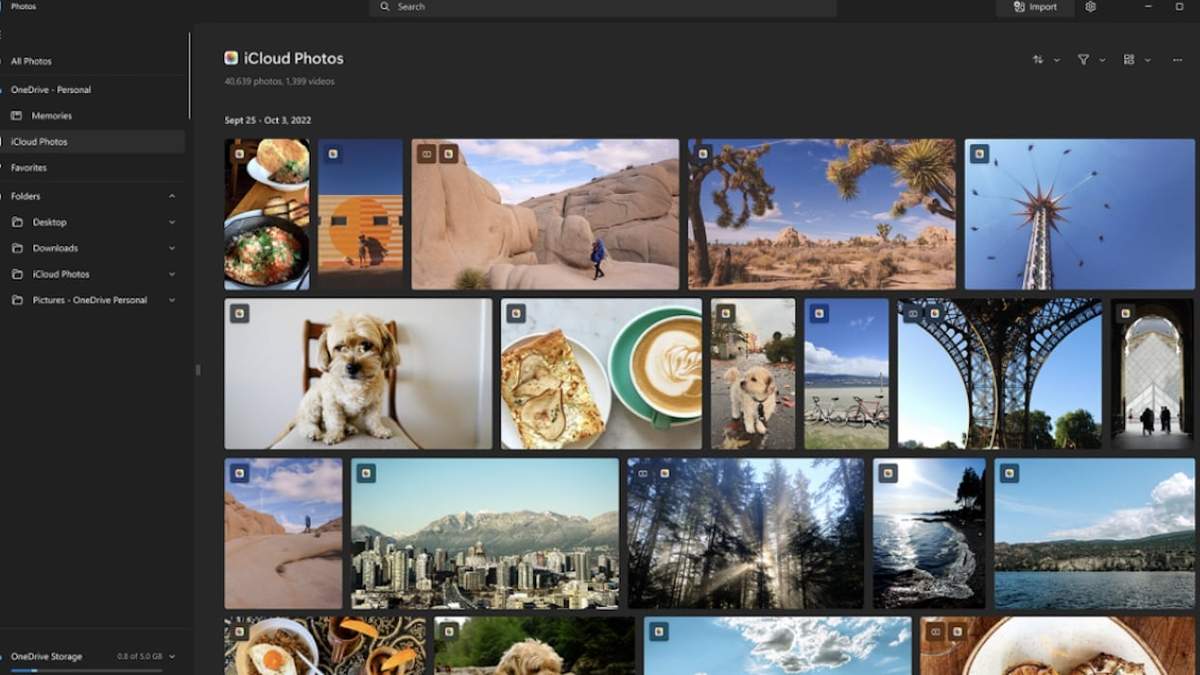Click iCloud badge on Joshua tree photo

point(703,154)
